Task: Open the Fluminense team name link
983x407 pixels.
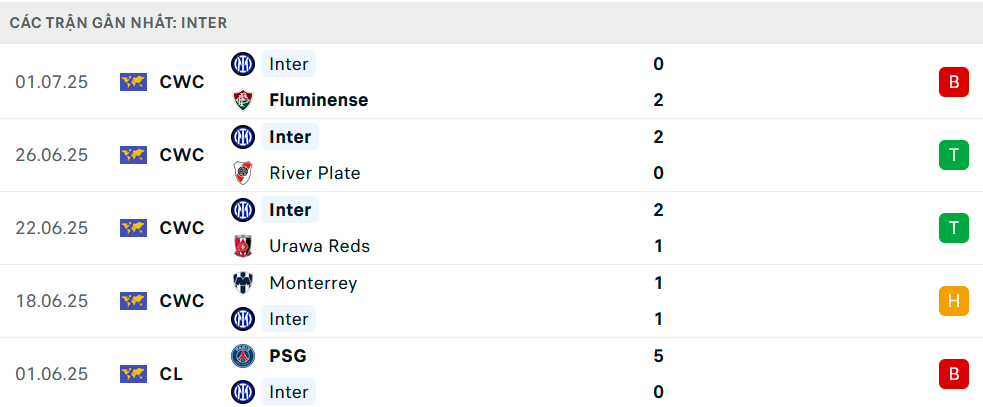Action: (x=318, y=100)
